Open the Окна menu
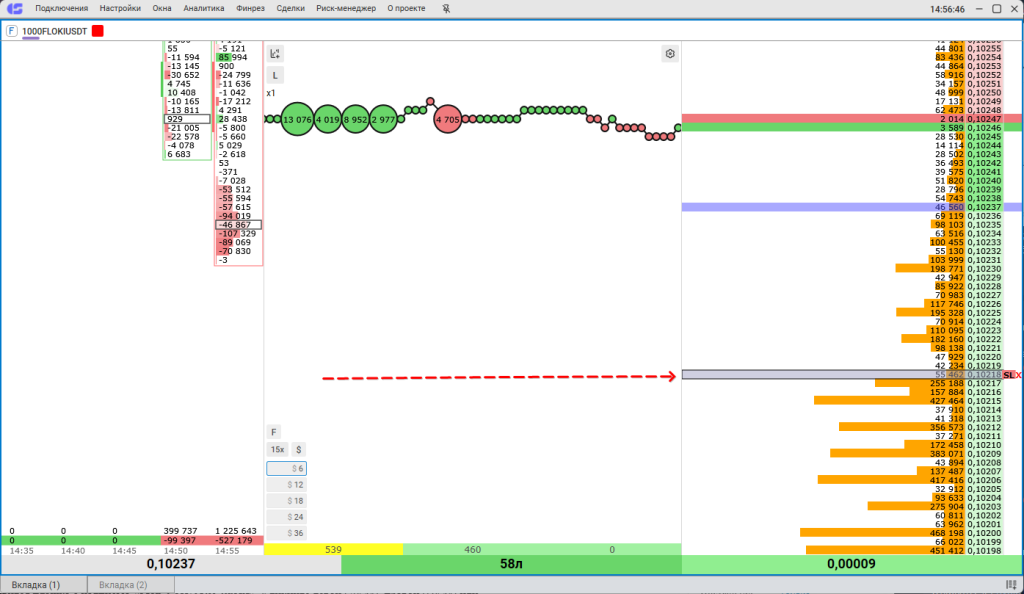The height and width of the screenshot is (594, 1024). pyautogui.click(x=162, y=8)
